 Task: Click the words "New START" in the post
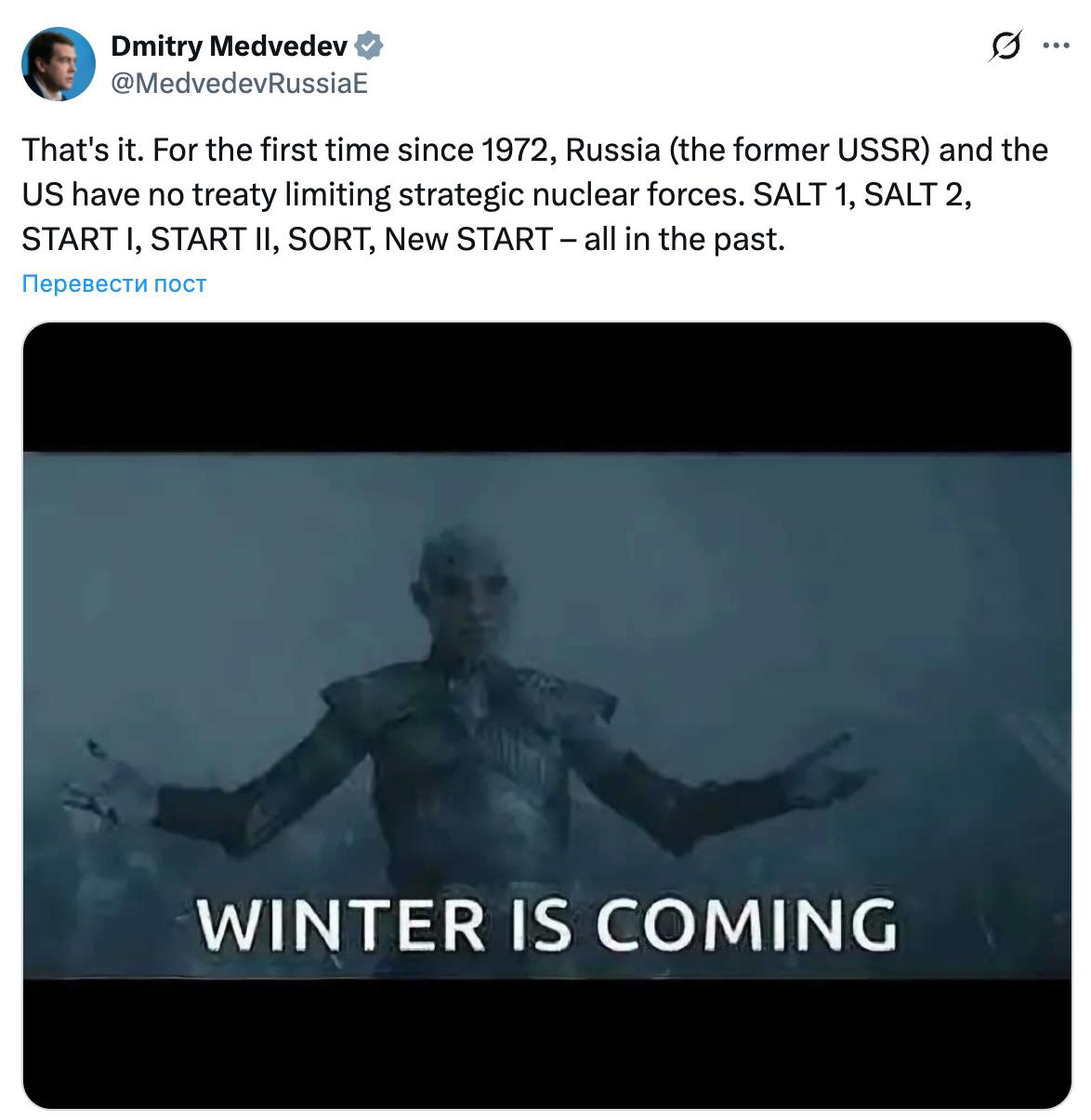coord(468,240)
